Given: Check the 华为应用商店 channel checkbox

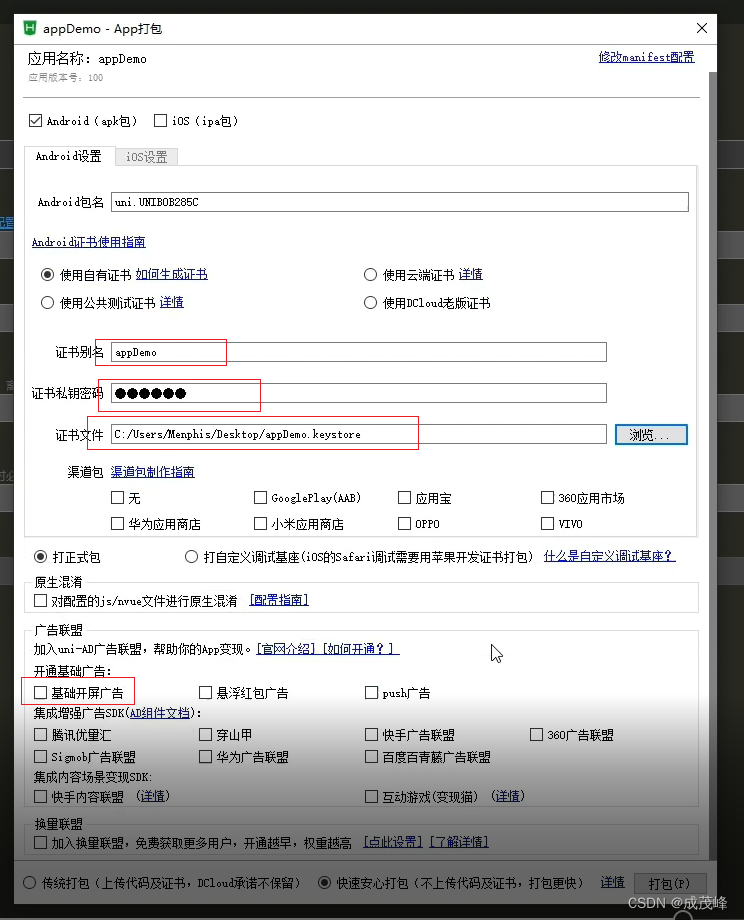Looking at the screenshot, I should [x=117, y=523].
